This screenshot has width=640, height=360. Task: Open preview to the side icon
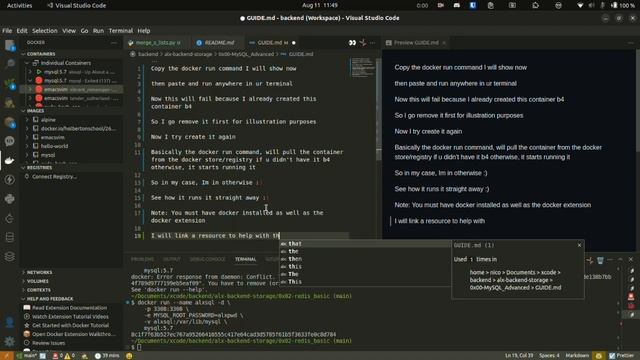pos(352,42)
